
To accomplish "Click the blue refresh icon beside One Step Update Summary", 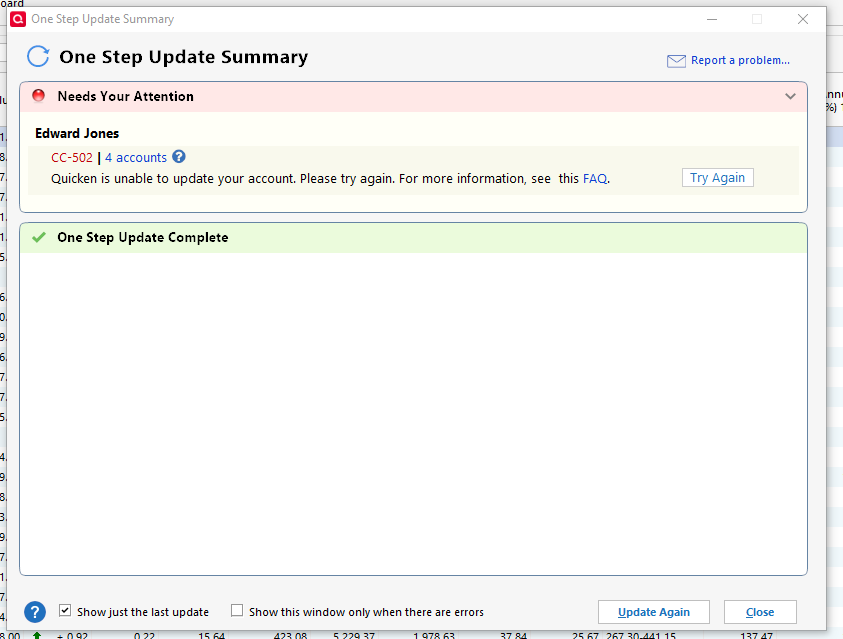I will click(x=38, y=56).
